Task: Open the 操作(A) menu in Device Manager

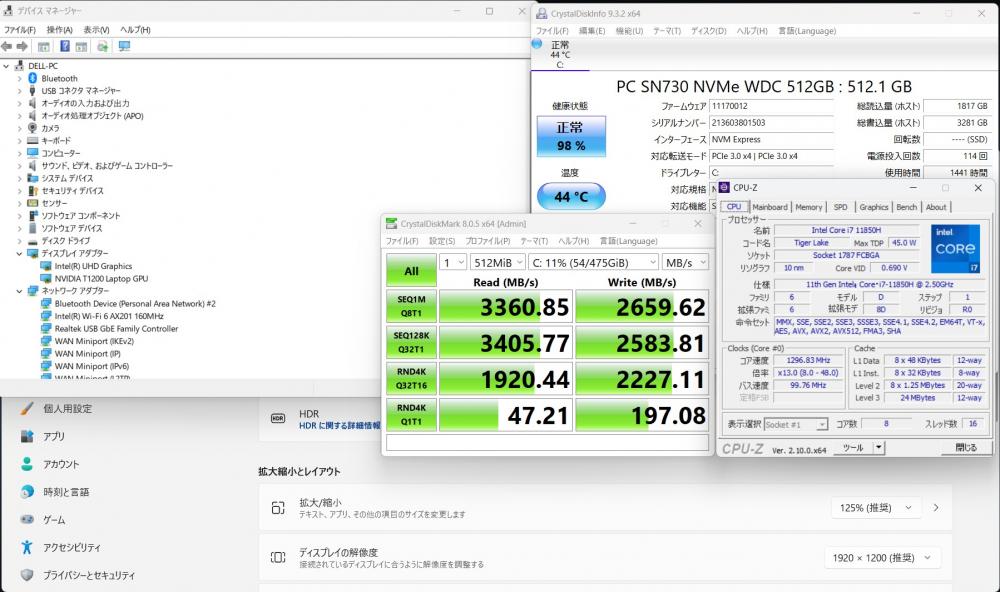Action: click(x=59, y=29)
